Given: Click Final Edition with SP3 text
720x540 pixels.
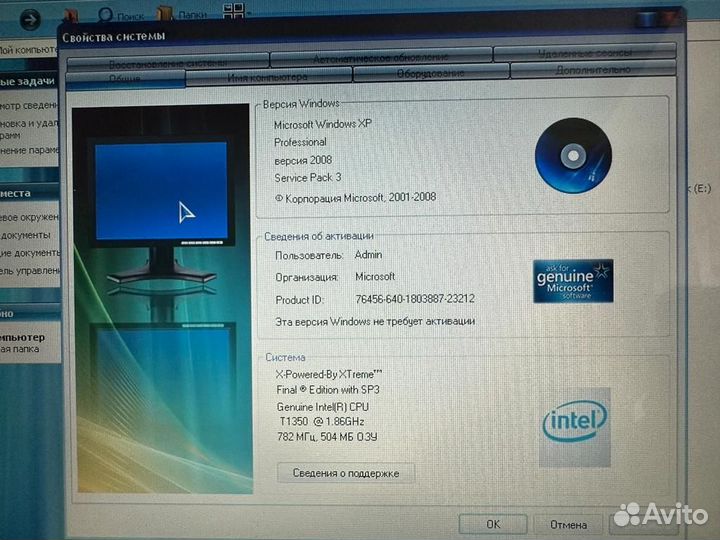Looking at the screenshot, I should pos(328,390).
